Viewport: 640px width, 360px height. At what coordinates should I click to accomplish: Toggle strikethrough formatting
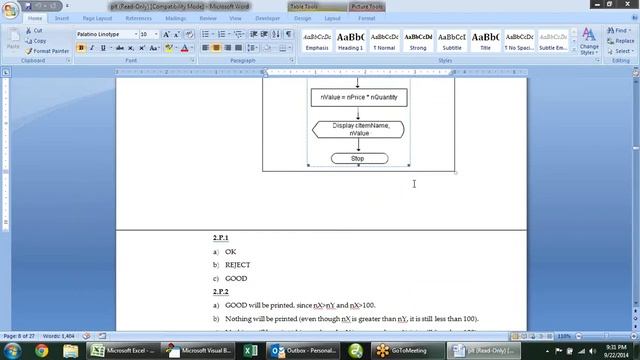tap(120, 48)
